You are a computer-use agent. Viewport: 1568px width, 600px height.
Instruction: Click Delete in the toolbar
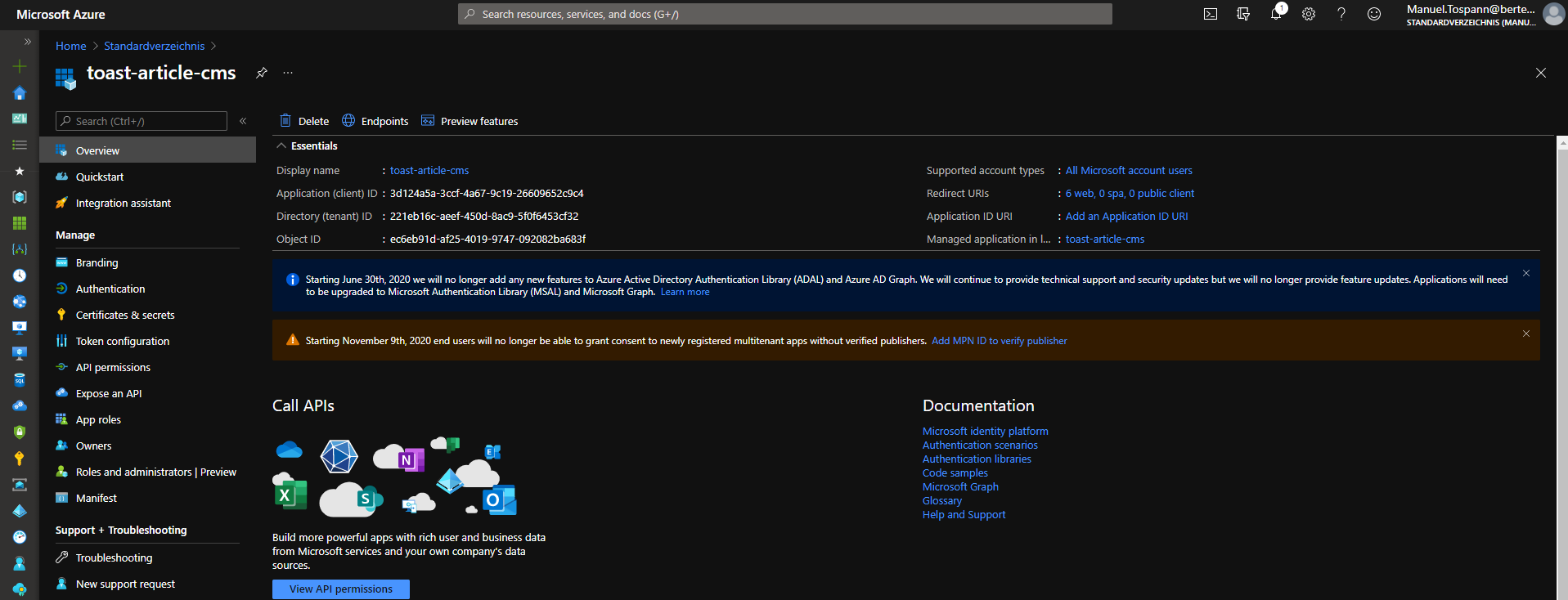pyautogui.click(x=304, y=121)
